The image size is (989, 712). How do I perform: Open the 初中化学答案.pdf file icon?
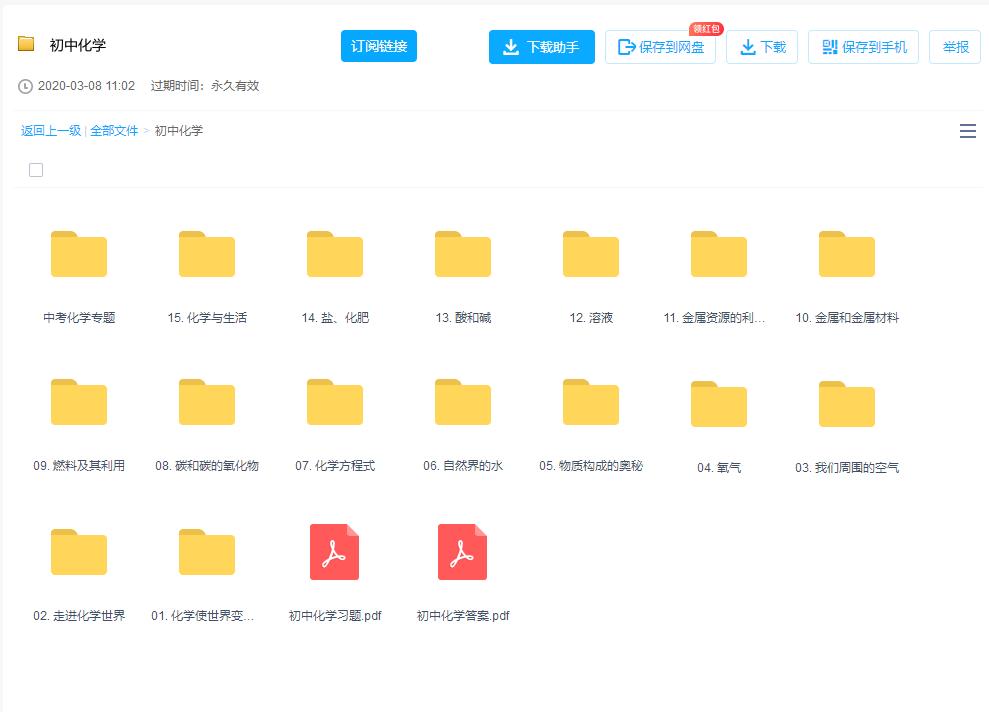point(462,551)
